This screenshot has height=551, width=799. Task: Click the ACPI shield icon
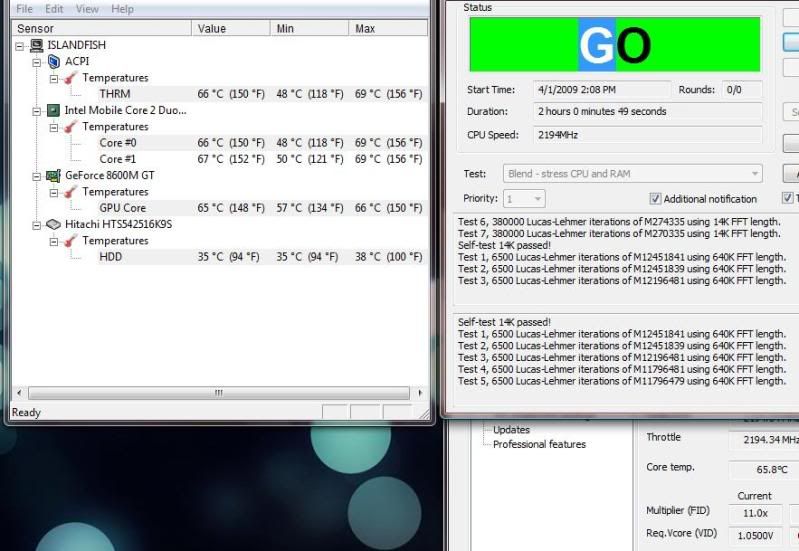pos(54,62)
